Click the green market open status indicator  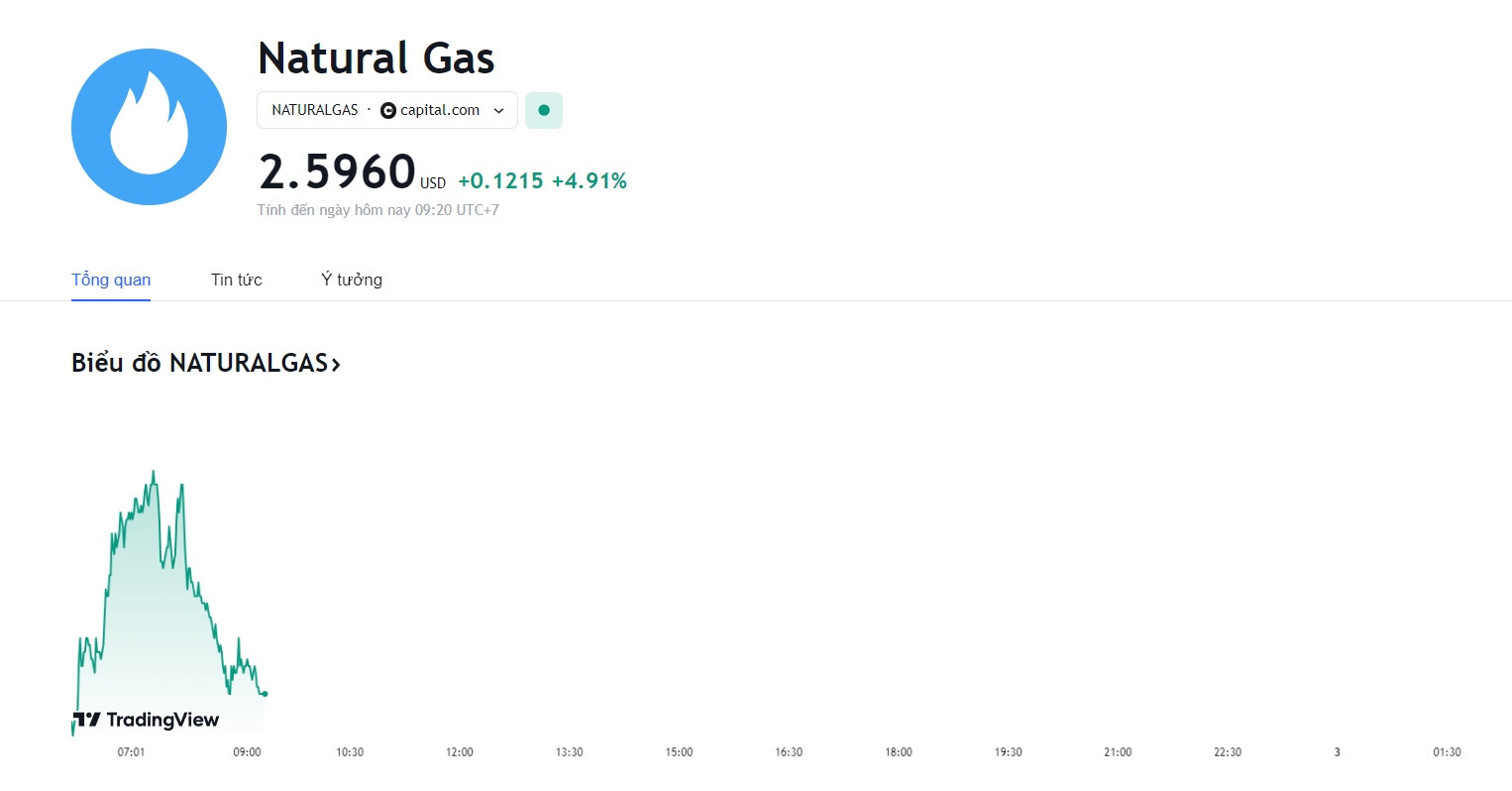click(544, 110)
